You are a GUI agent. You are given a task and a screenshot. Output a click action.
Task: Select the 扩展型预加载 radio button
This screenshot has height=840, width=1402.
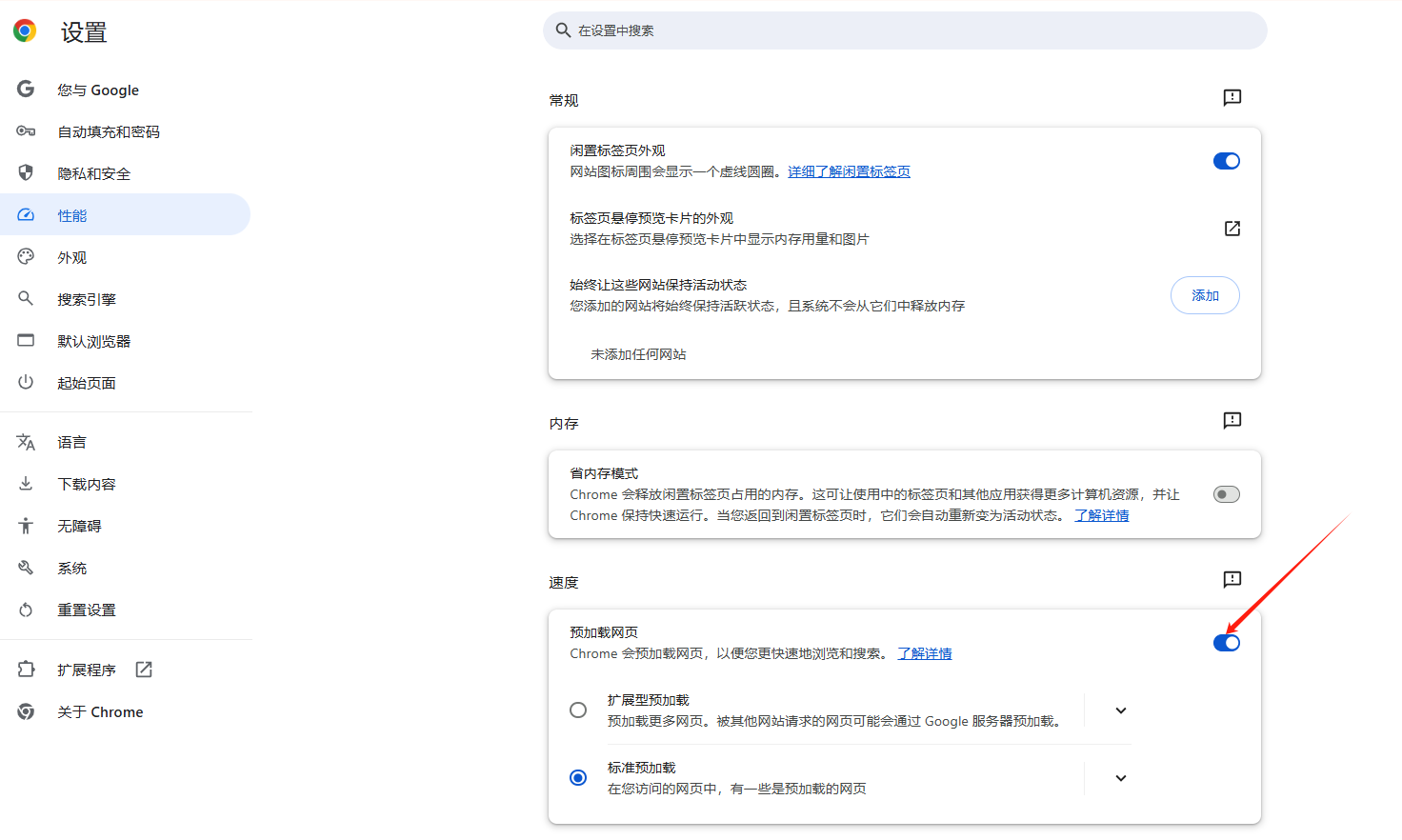point(578,710)
